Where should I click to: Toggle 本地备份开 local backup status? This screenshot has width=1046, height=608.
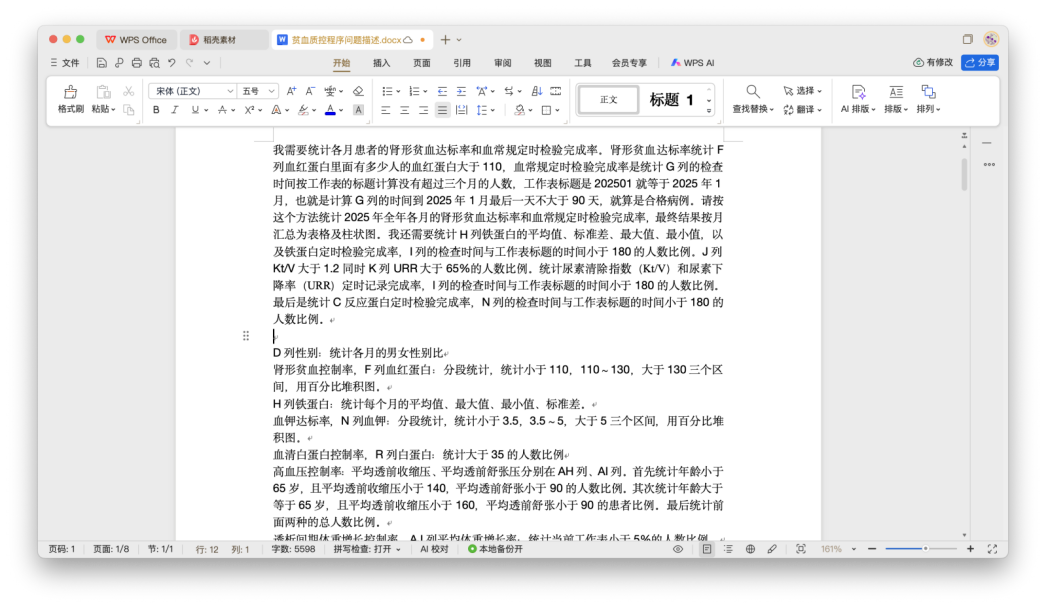pyautogui.click(x=496, y=549)
